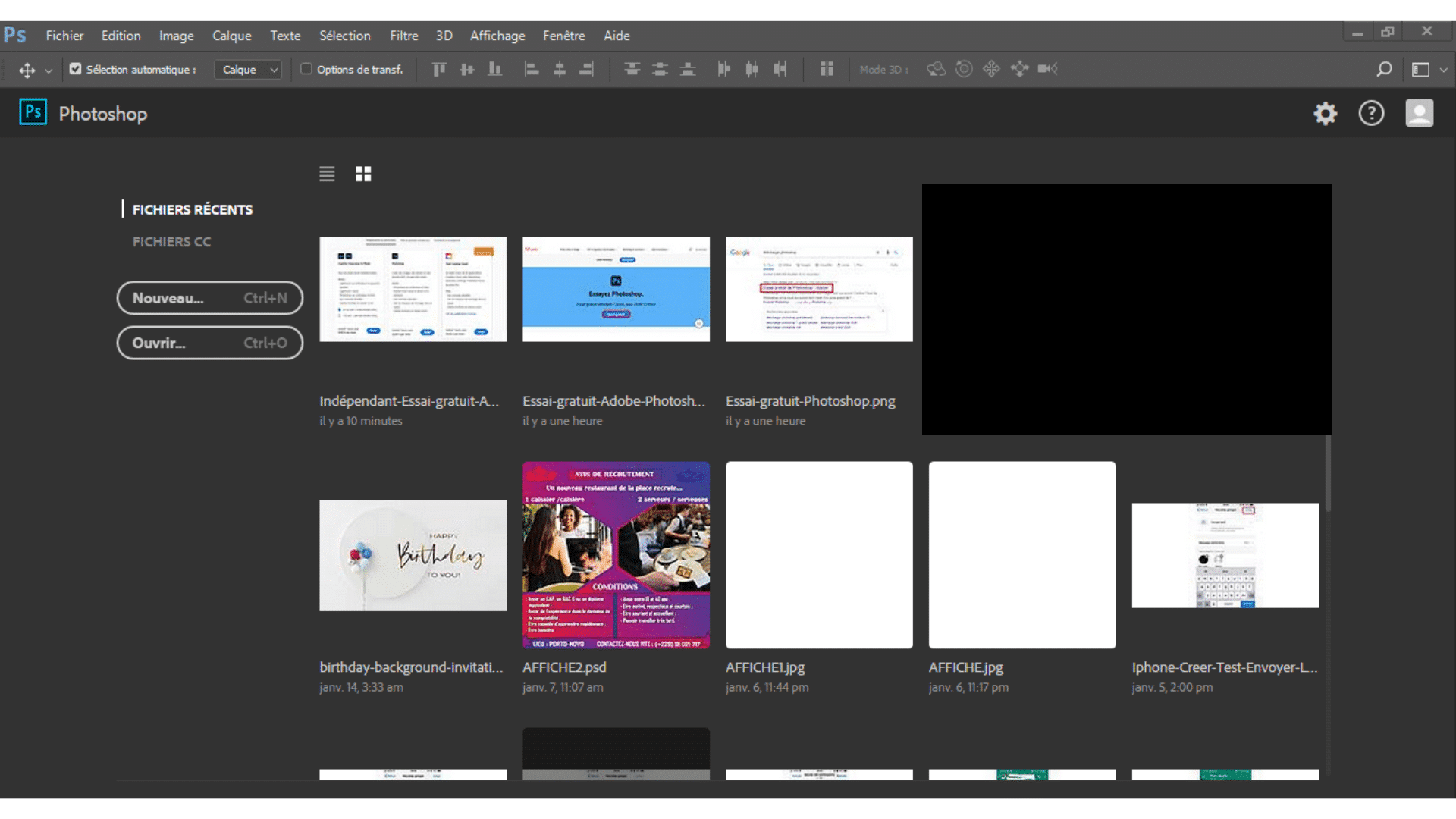Distribute left edges icon
The width and height of the screenshot is (1456, 819).
[x=724, y=70]
